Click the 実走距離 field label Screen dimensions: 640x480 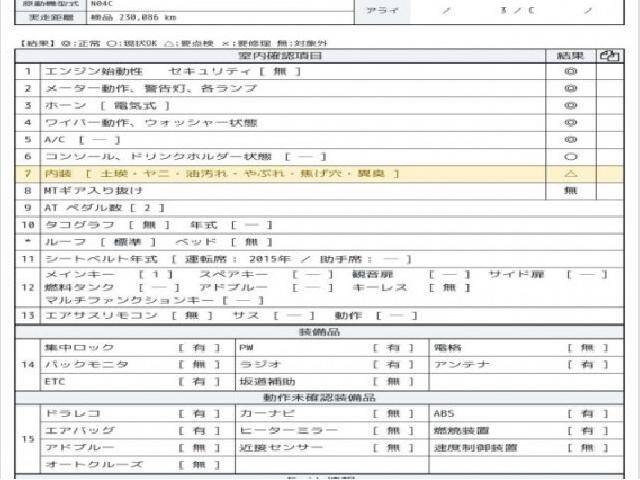(x=51, y=18)
